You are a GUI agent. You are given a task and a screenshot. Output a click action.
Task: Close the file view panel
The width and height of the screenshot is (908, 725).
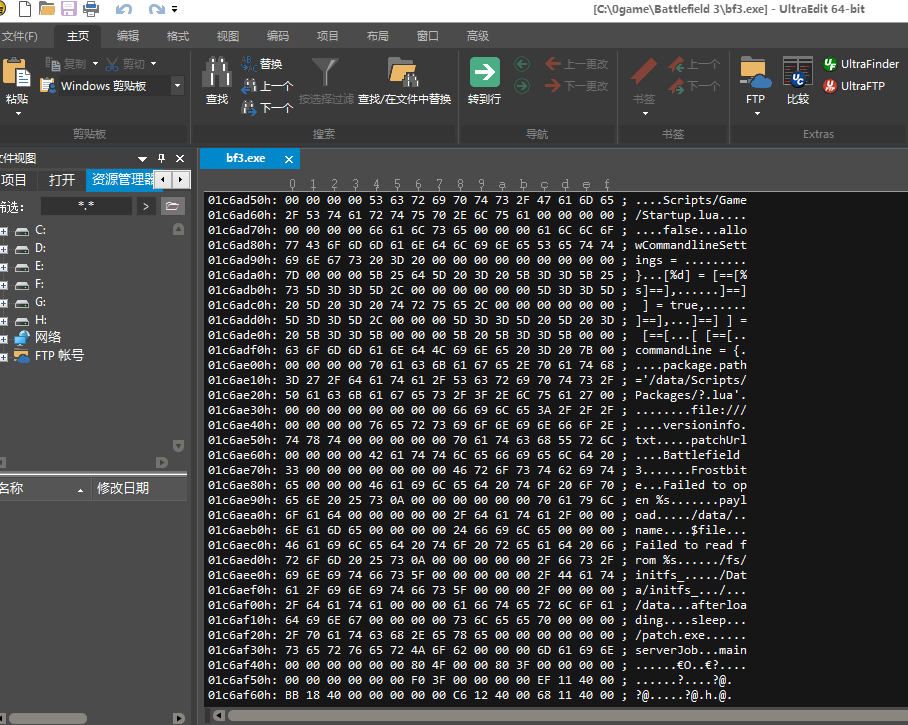click(180, 158)
